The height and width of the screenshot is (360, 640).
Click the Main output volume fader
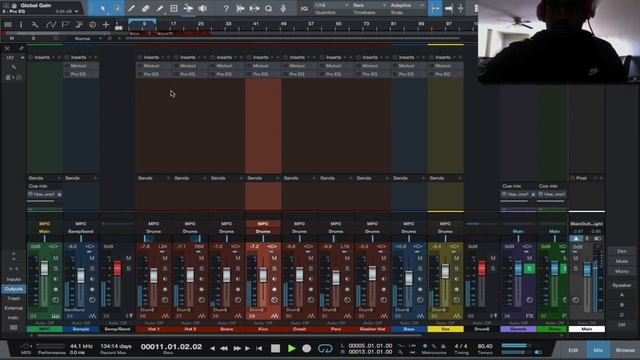pos(587,270)
